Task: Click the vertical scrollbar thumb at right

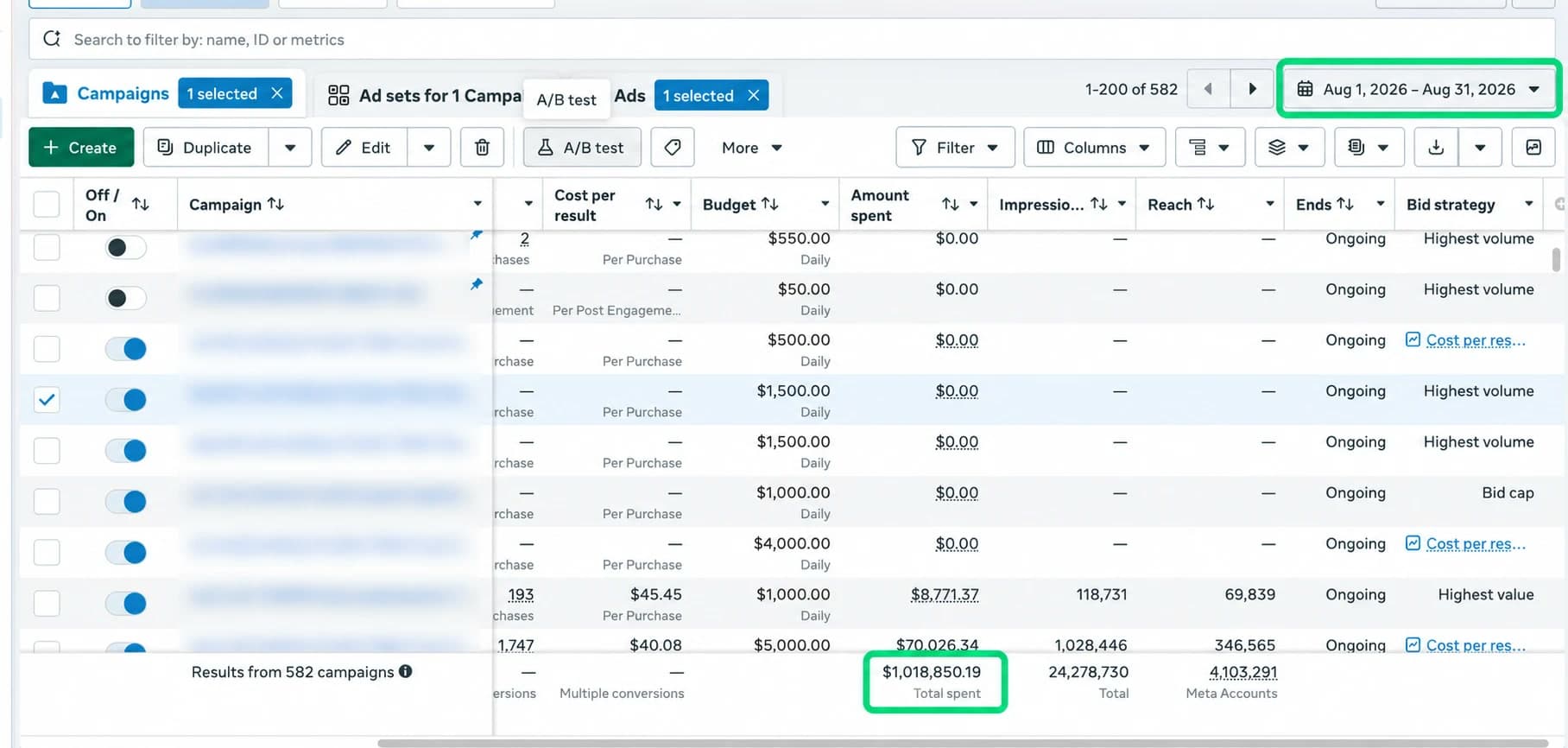Action: tap(1556, 260)
